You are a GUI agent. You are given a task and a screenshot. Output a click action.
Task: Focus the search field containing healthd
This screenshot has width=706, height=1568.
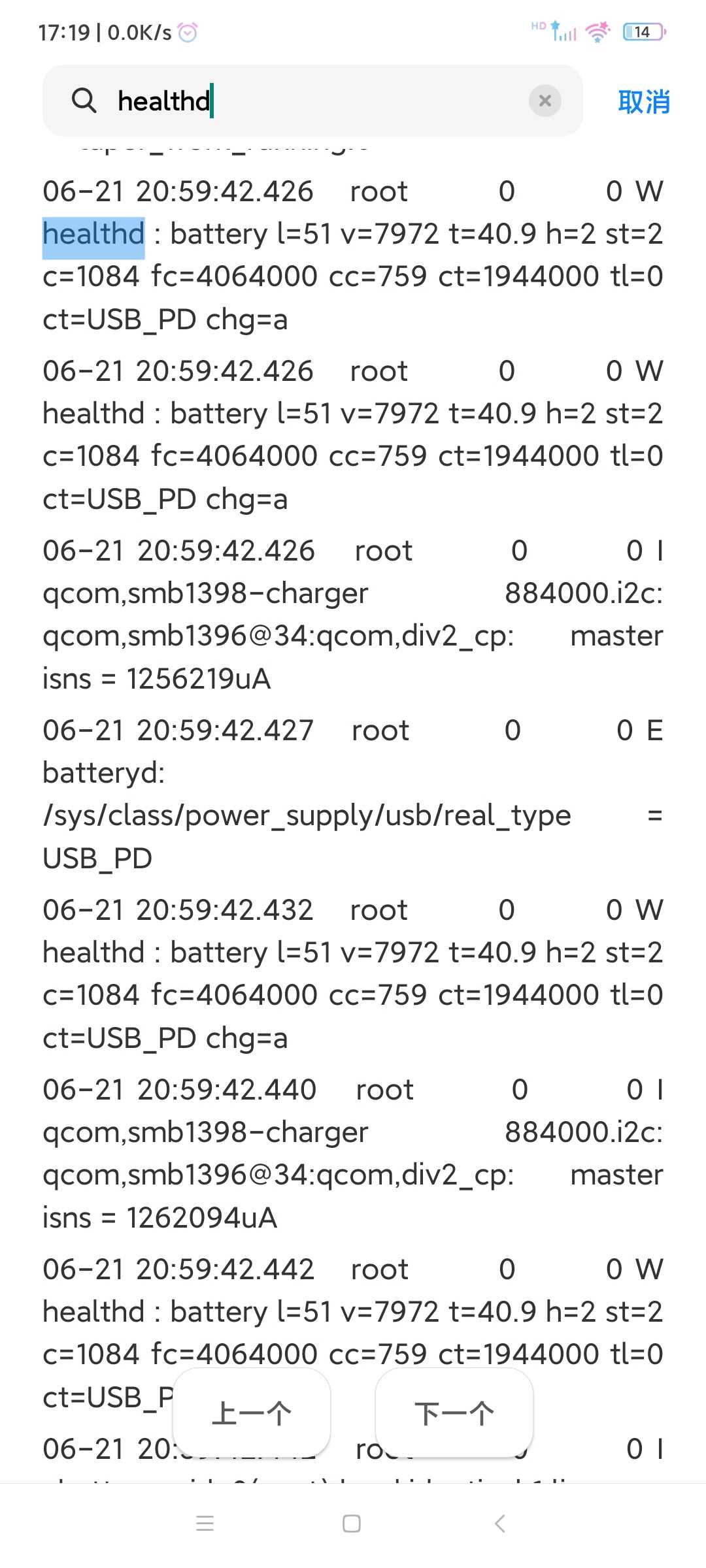coord(312,101)
